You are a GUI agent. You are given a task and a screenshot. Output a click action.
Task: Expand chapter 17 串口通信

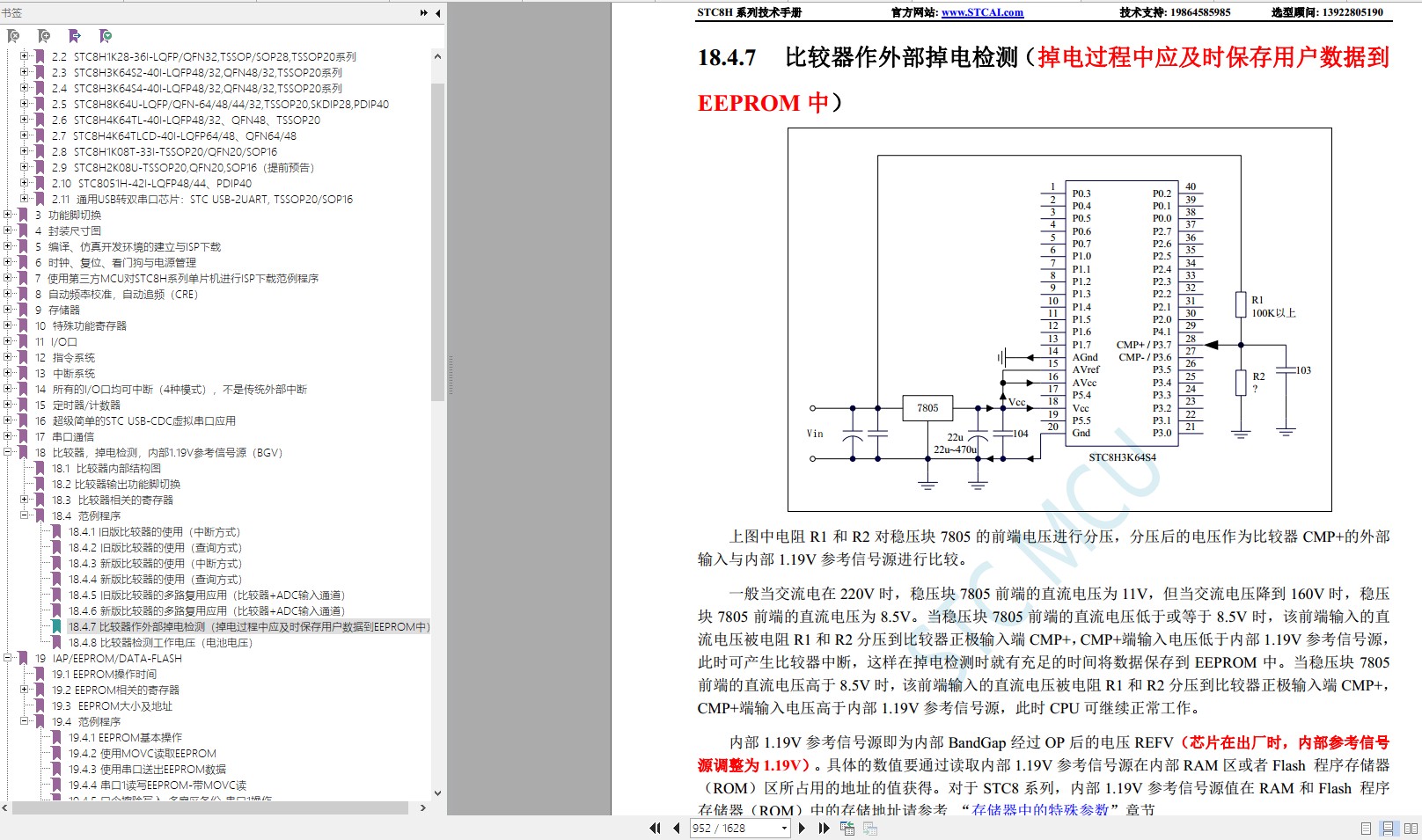8,436
